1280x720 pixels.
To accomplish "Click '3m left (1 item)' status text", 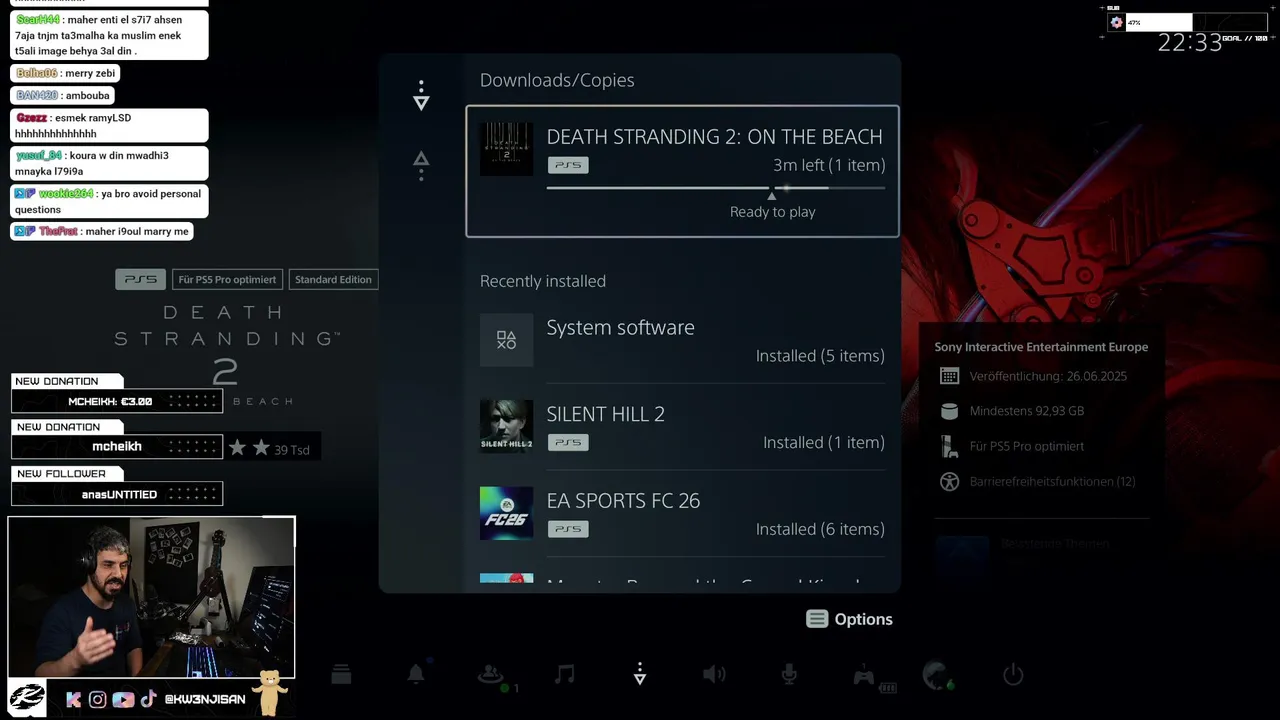I will [829, 165].
